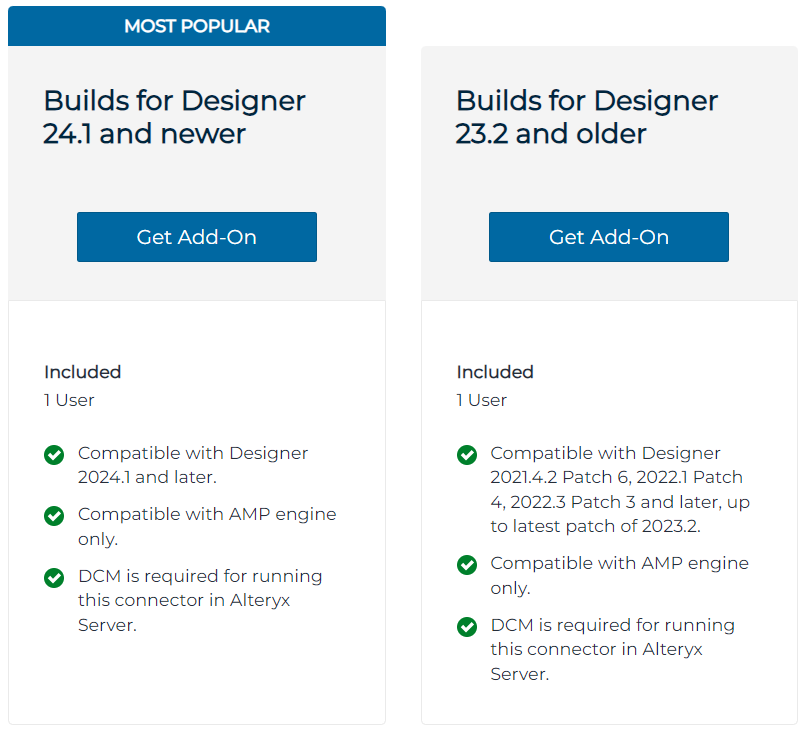Click checkmark beside 'Designer 2021.4.2 Patch 6' text
Screen dimensions: 802x733
point(467,455)
